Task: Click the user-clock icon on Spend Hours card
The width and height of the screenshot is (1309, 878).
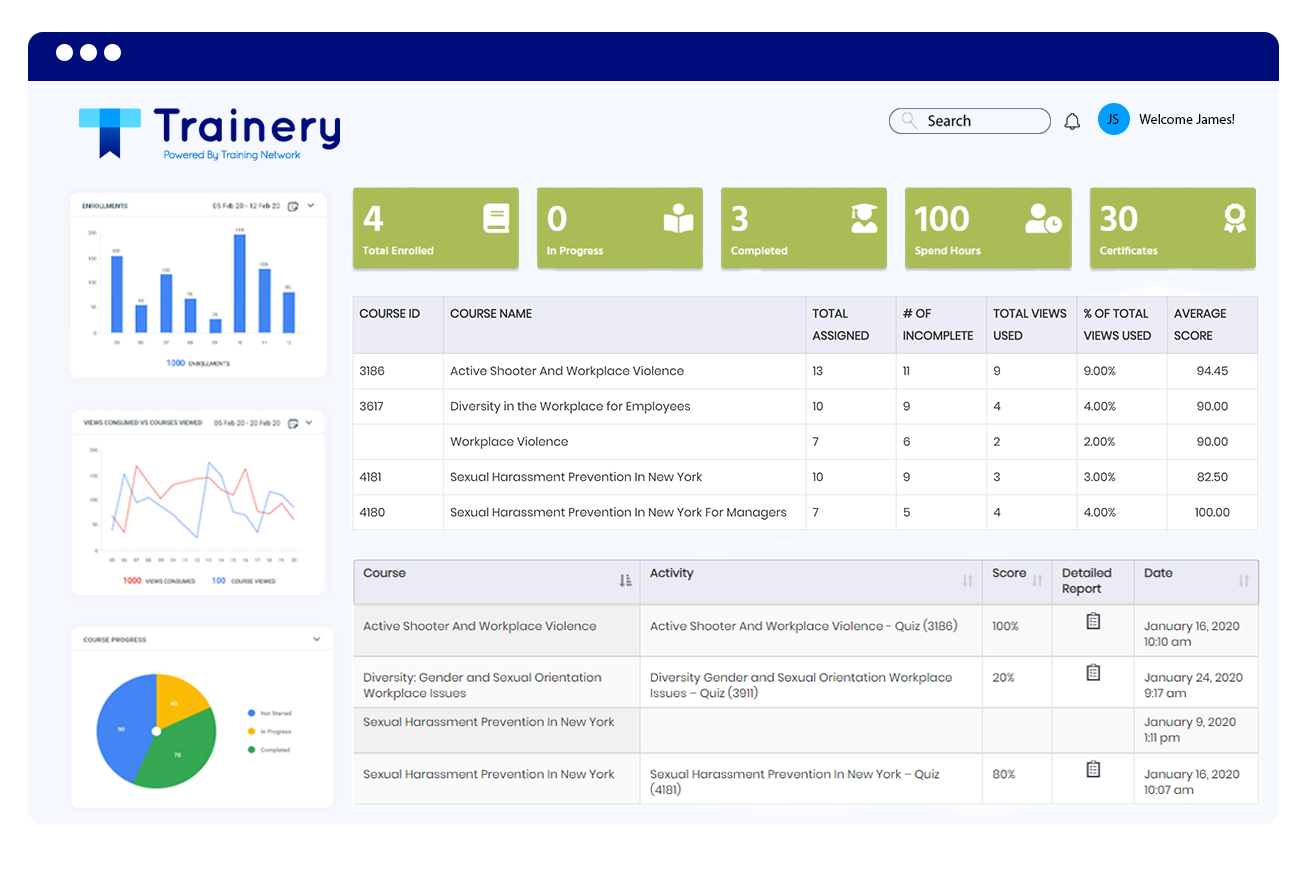Action: tap(1044, 218)
